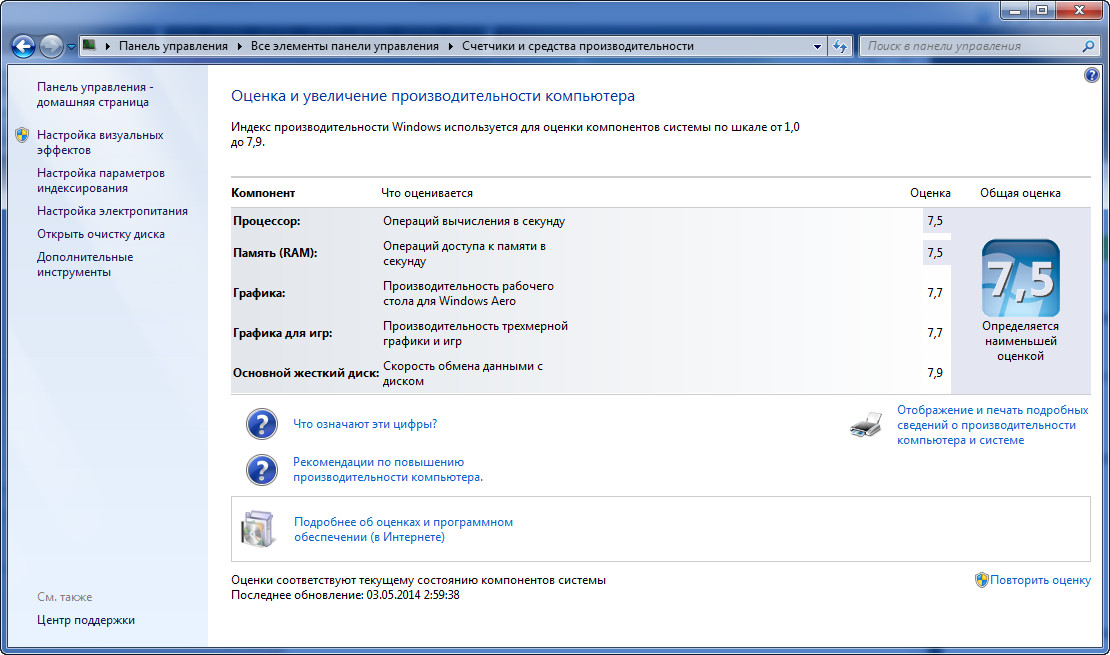
Task: Click the Оценка column header
Action: 930,193
